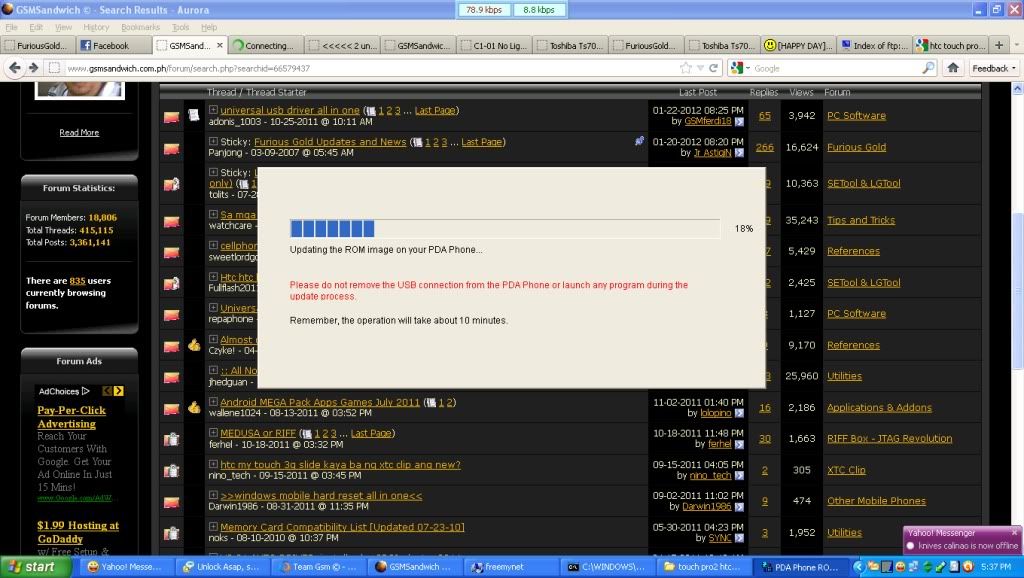
Task: Go to last post by ferhel arrow icon
Action: (x=739, y=445)
